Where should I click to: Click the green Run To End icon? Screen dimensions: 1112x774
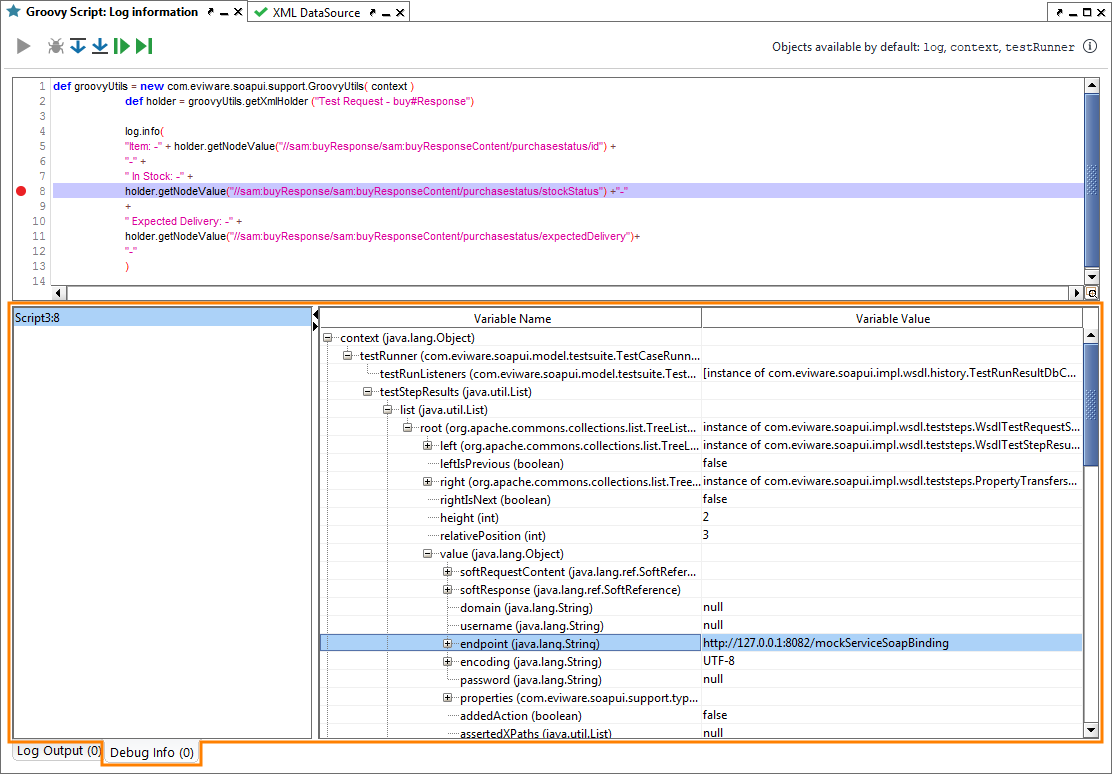(143, 45)
